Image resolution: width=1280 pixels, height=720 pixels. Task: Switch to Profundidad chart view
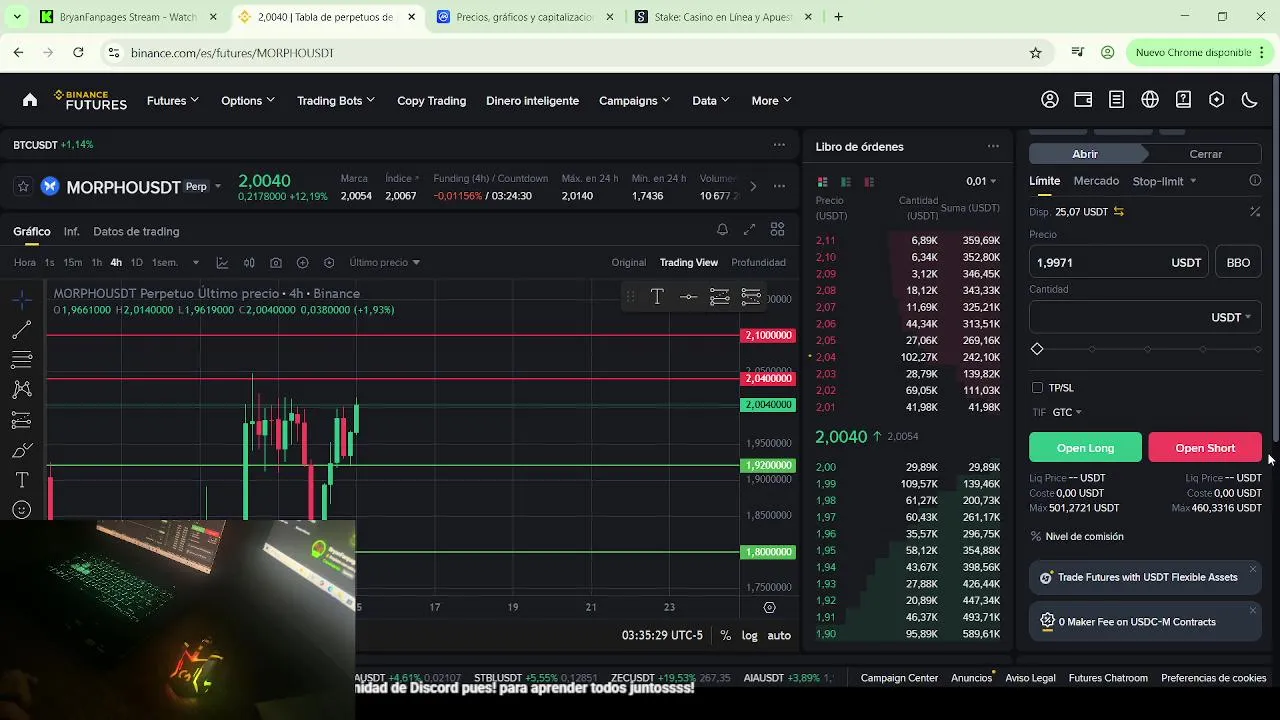pyautogui.click(x=758, y=262)
